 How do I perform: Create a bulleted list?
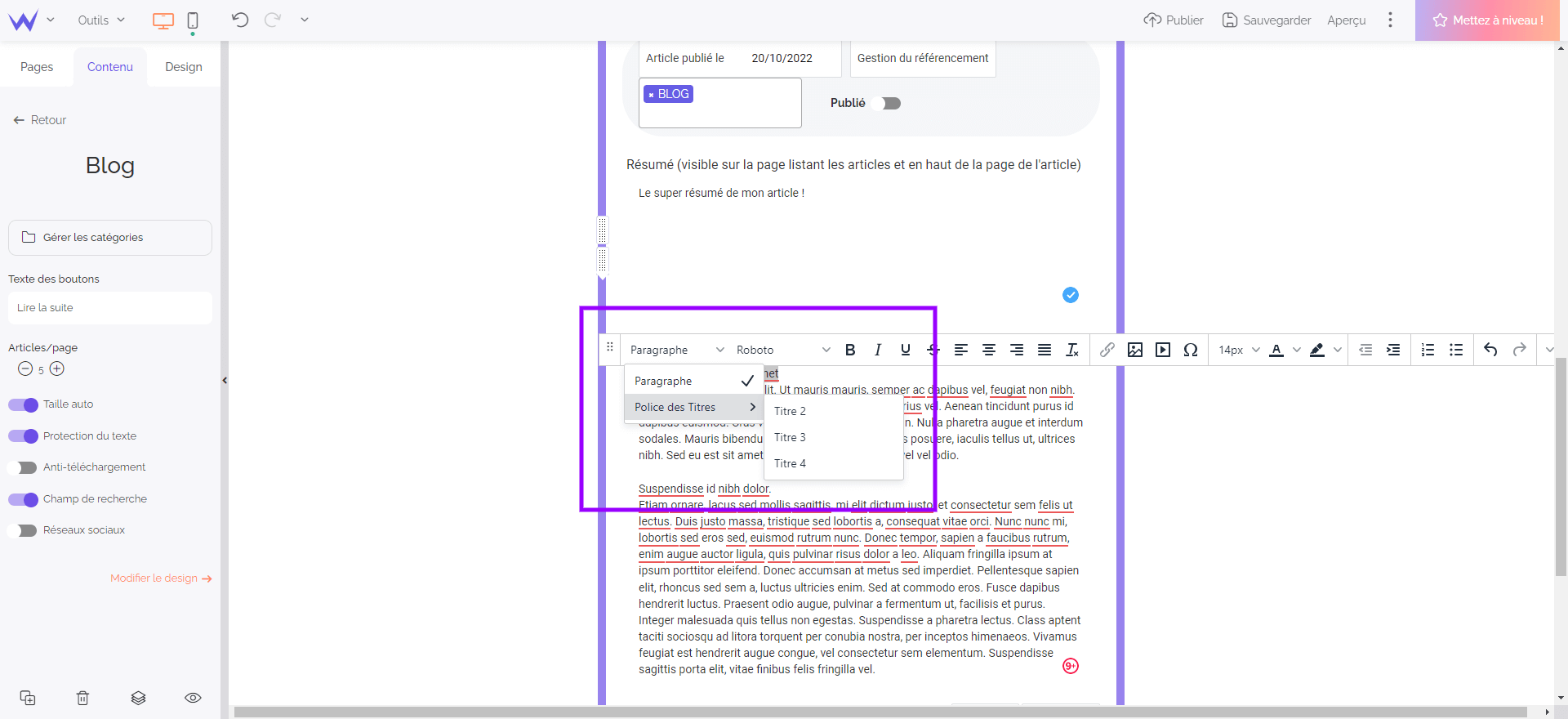pos(1456,350)
